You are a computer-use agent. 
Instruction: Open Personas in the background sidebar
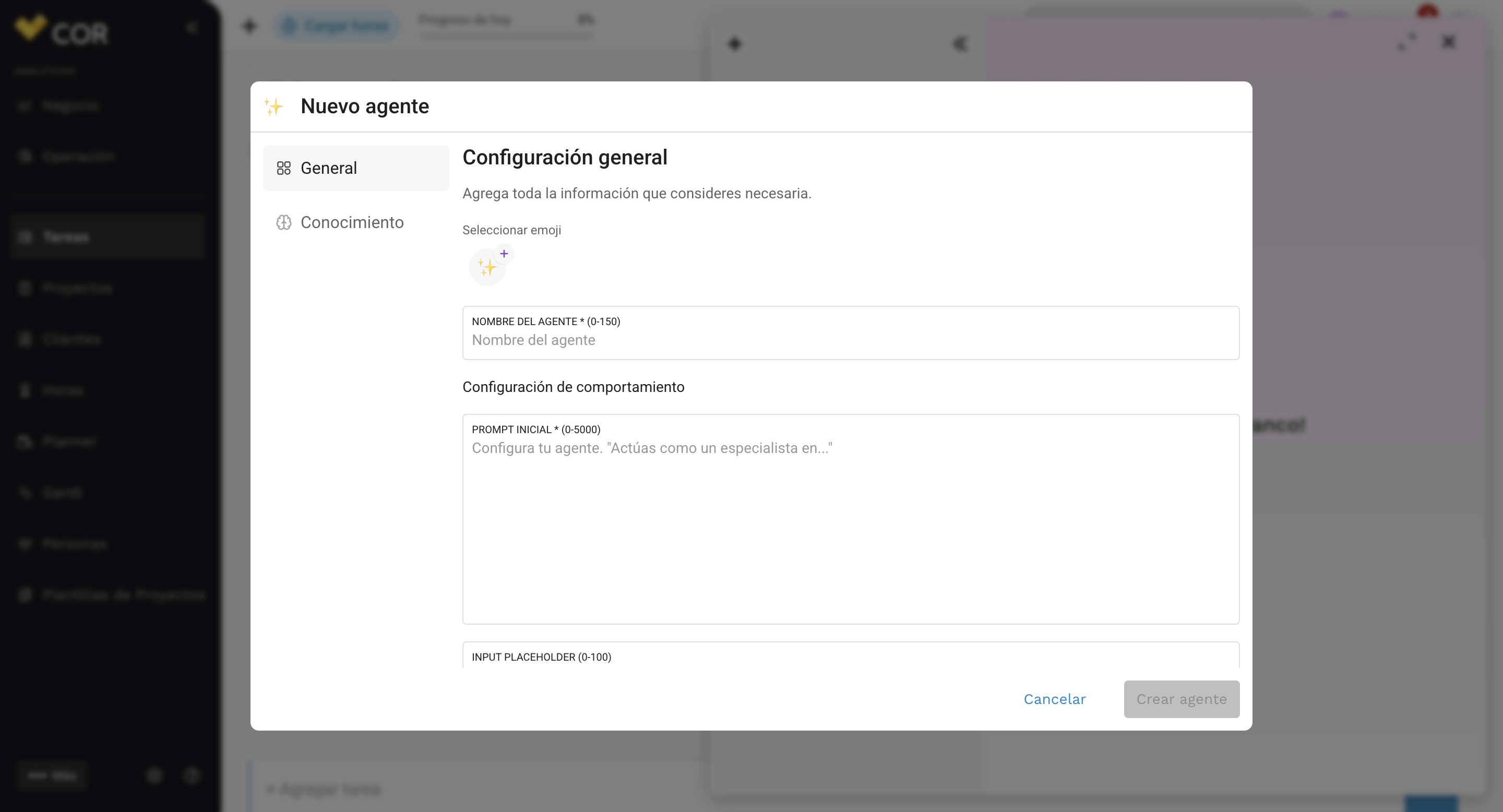click(x=109, y=544)
